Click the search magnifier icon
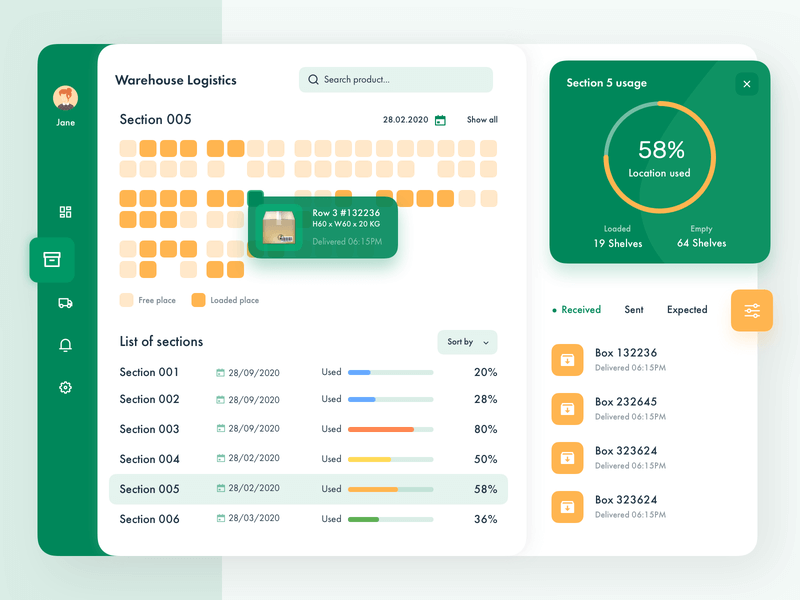 (x=313, y=79)
